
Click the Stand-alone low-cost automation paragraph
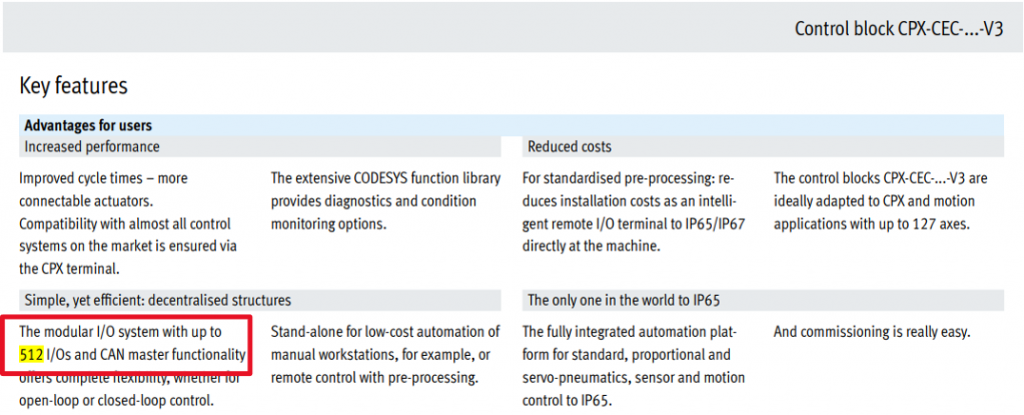coord(385,355)
